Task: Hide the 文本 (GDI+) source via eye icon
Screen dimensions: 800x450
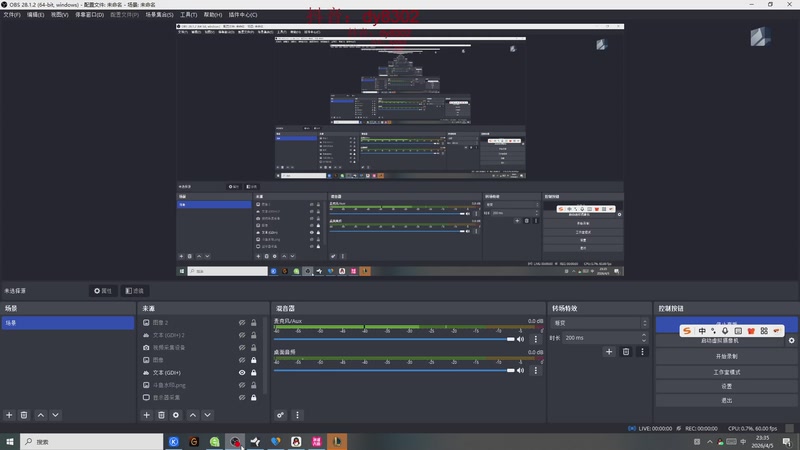Action: pyautogui.click(x=242, y=373)
